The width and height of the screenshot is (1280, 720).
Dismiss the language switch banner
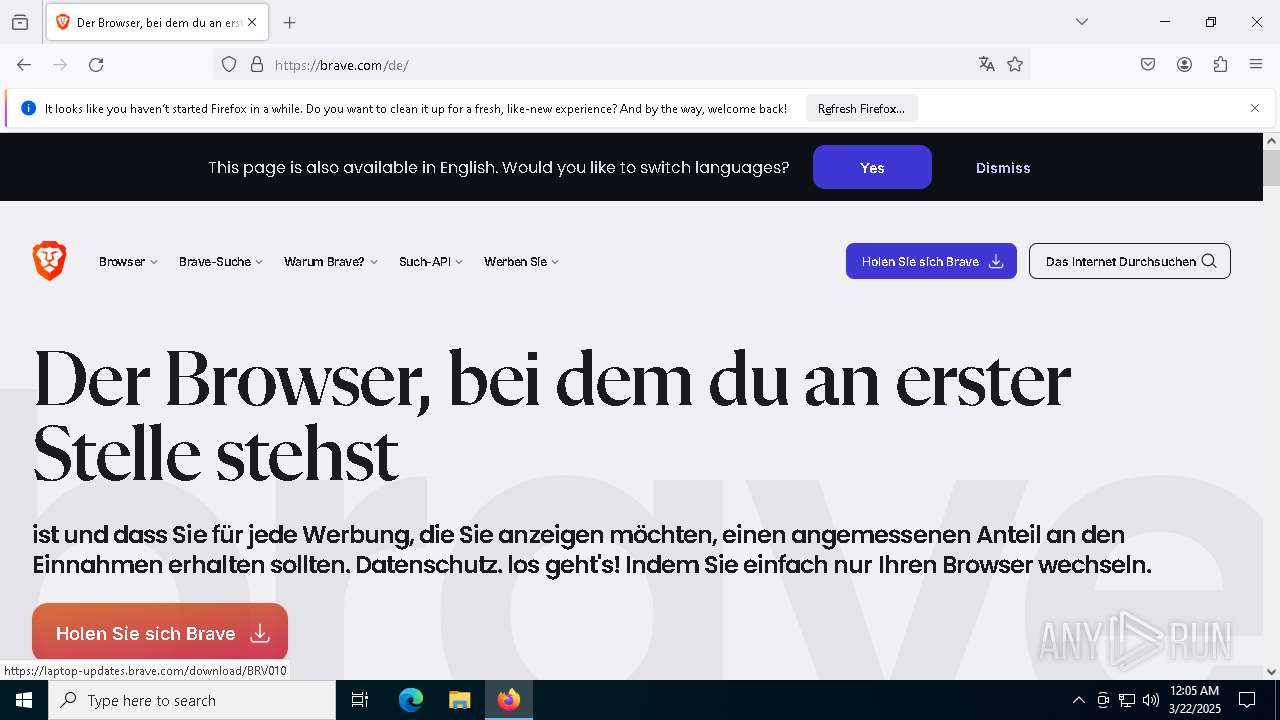pyautogui.click(x=1003, y=168)
